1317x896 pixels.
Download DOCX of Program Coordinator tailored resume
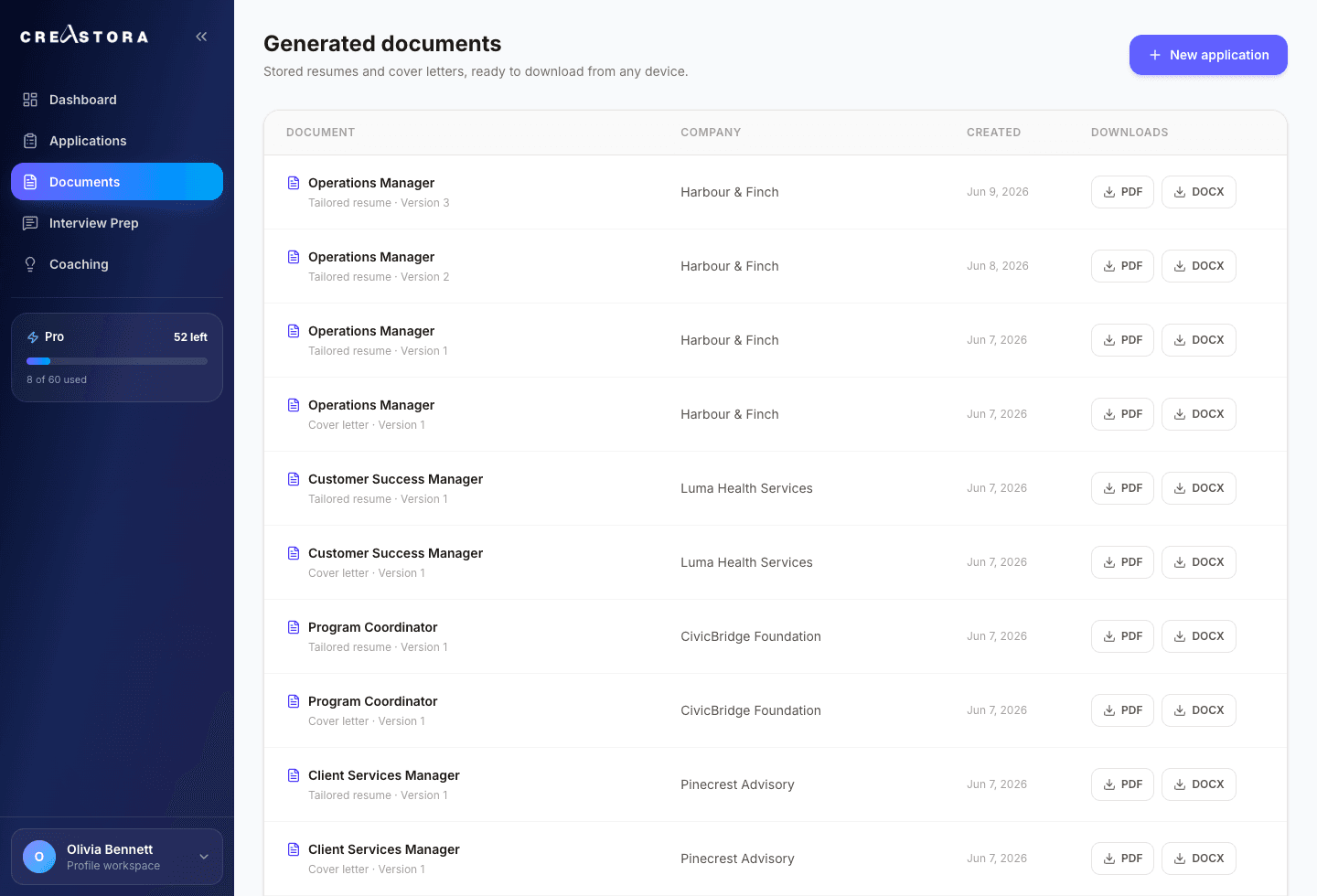1198,636
